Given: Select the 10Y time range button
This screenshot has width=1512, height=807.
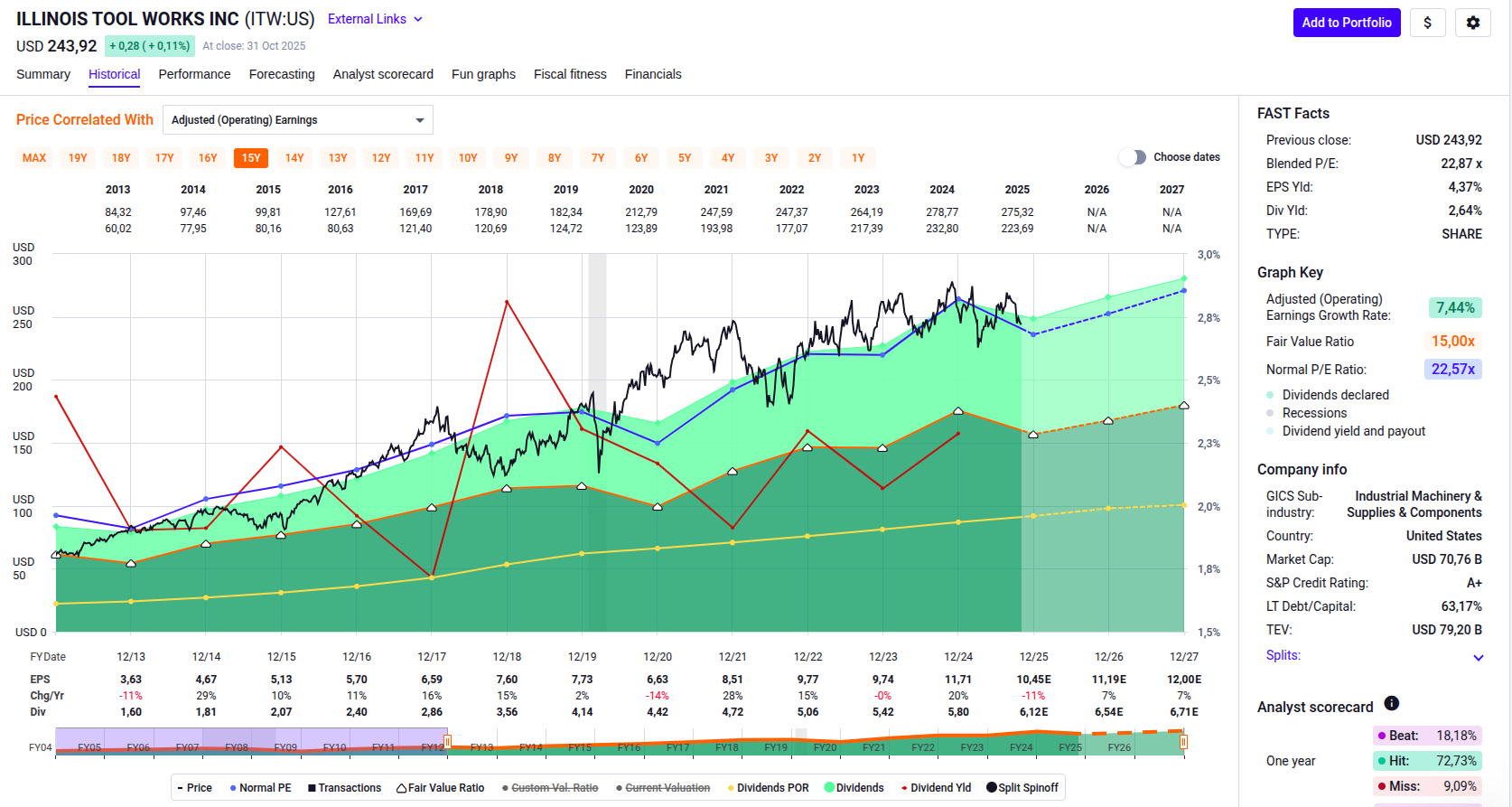Looking at the screenshot, I should (x=468, y=158).
